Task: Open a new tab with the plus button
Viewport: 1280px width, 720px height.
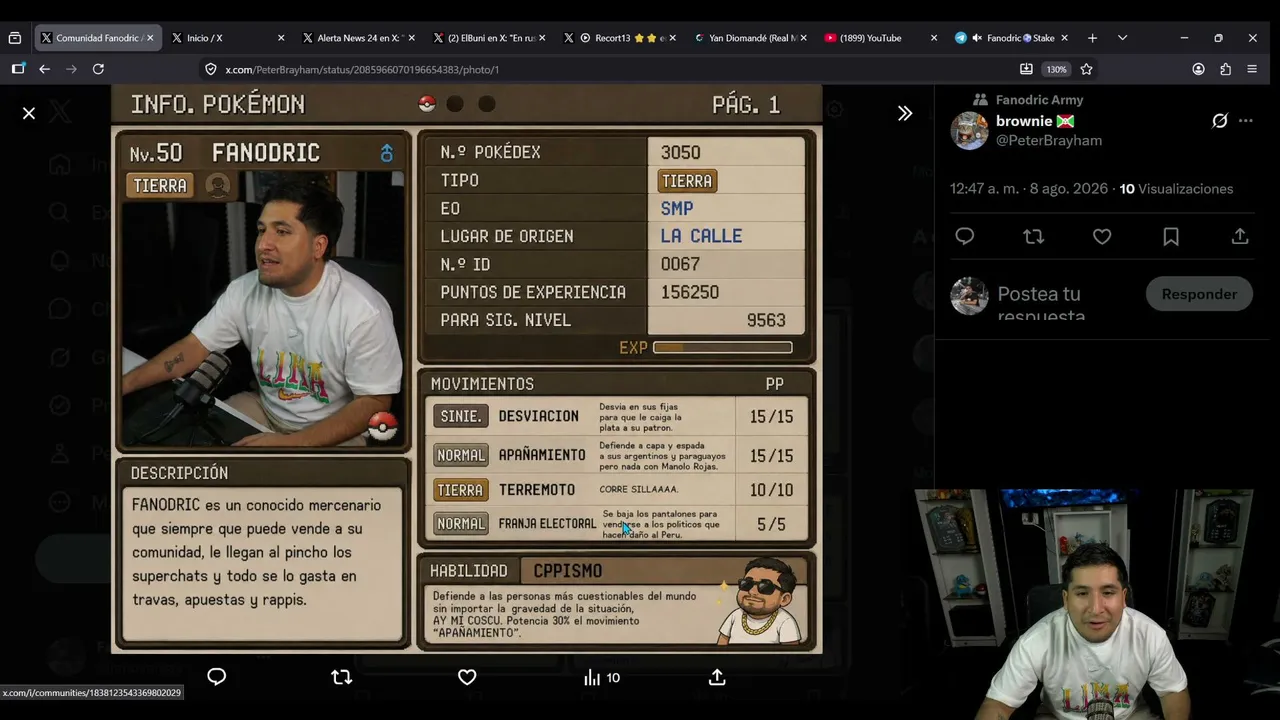Action: pos(1092,38)
